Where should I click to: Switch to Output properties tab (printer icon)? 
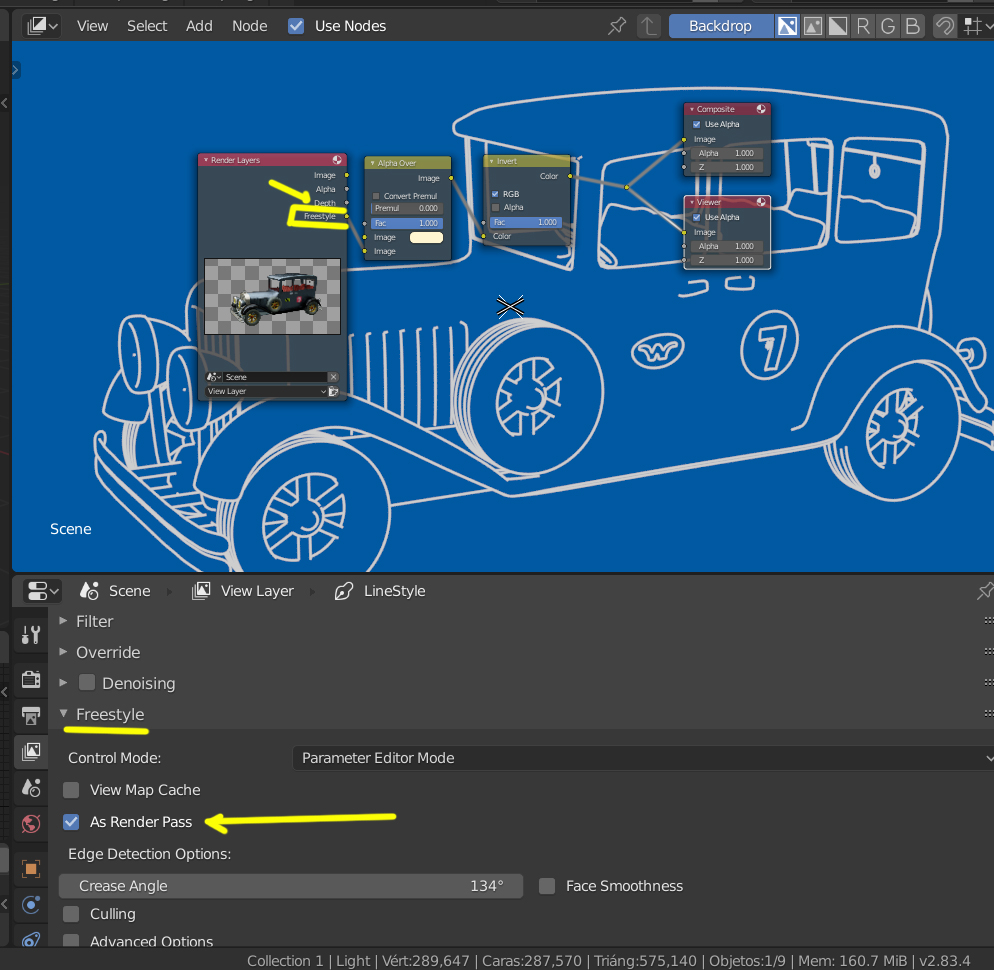(x=30, y=715)
